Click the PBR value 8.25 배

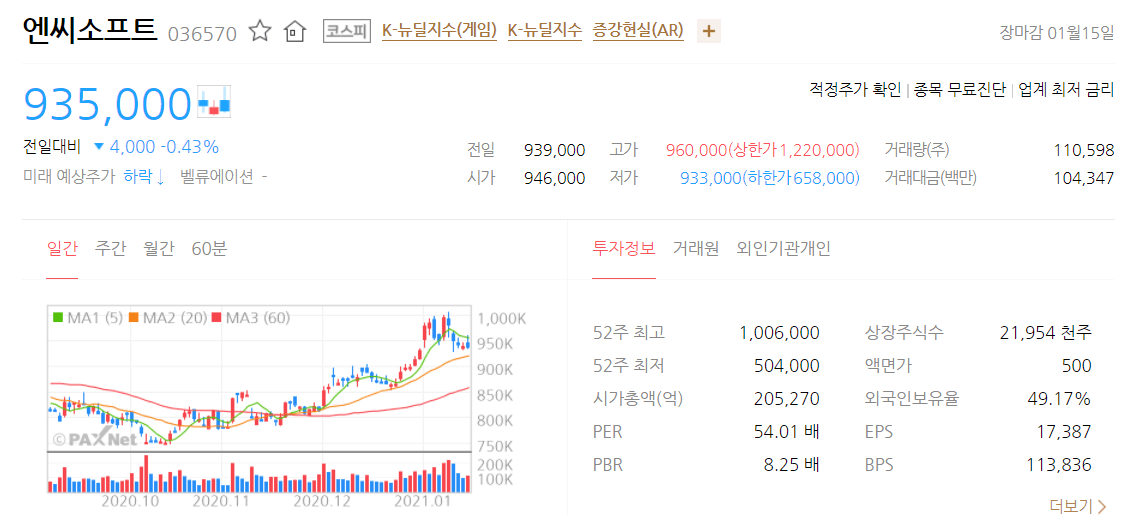tap(791, 465)
